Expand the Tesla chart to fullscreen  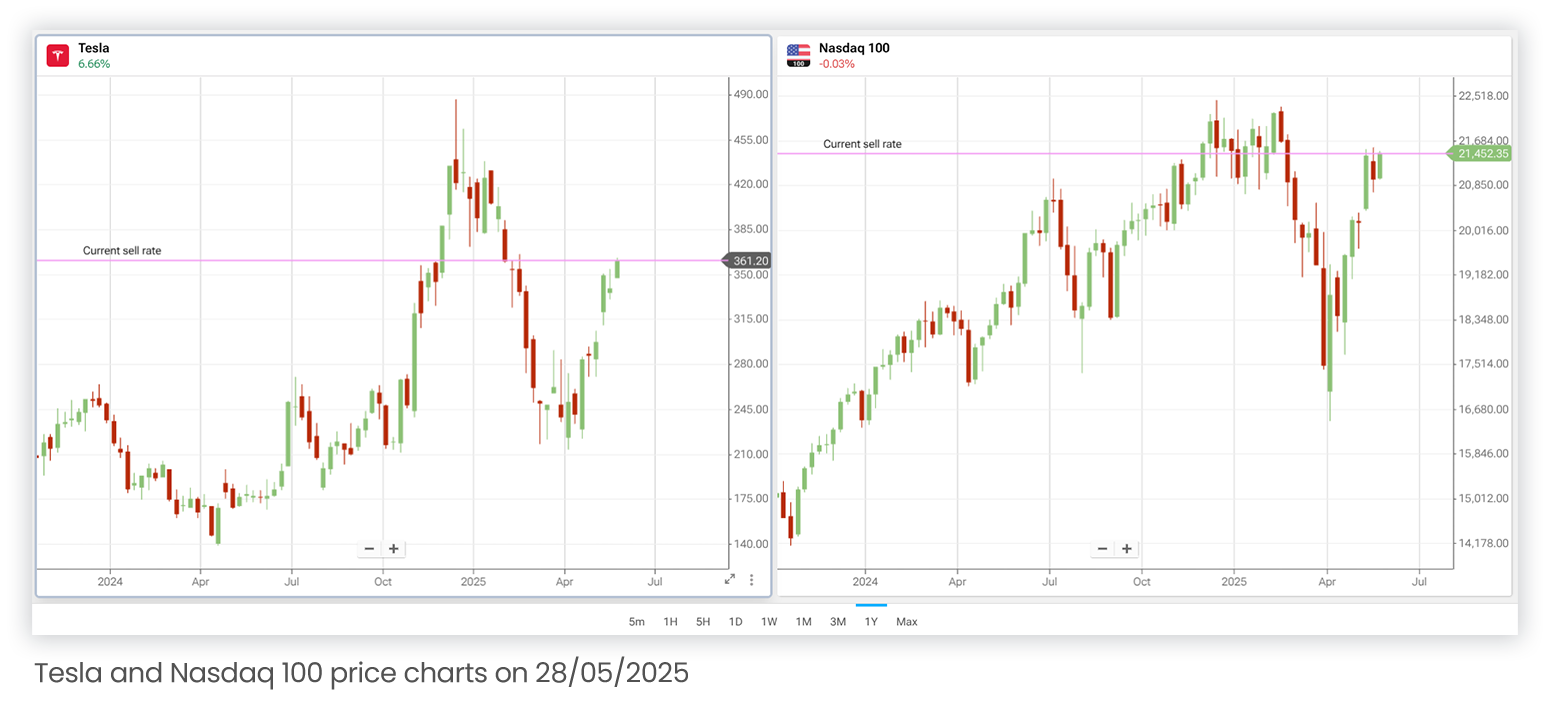pos(729,577)
